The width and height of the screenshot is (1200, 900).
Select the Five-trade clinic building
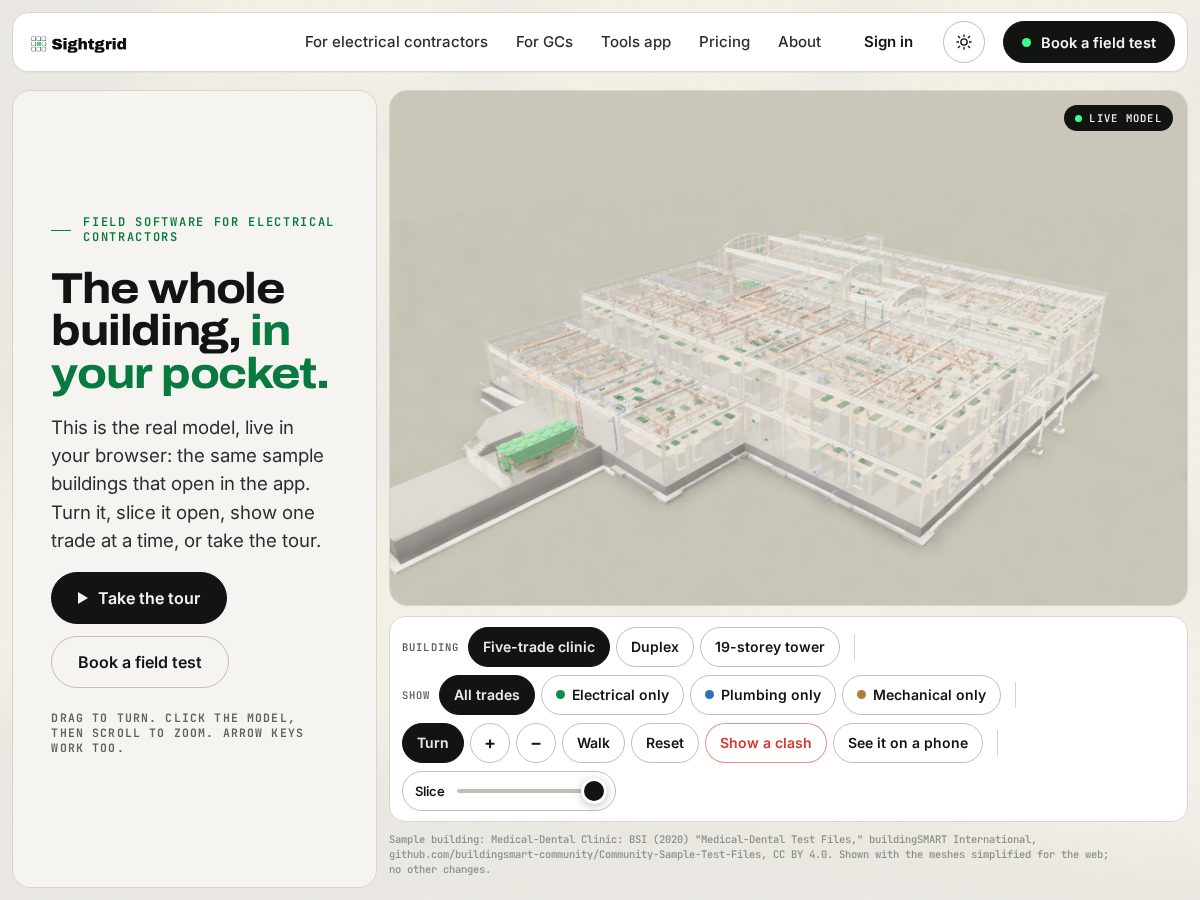pyautogui.click(x=539, y=647)
